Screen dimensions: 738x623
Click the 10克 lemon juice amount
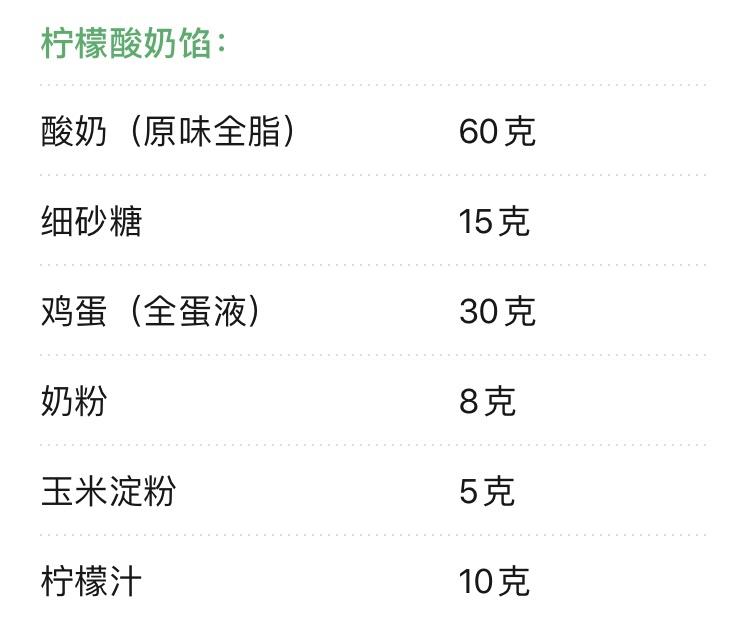pos(494,581)
